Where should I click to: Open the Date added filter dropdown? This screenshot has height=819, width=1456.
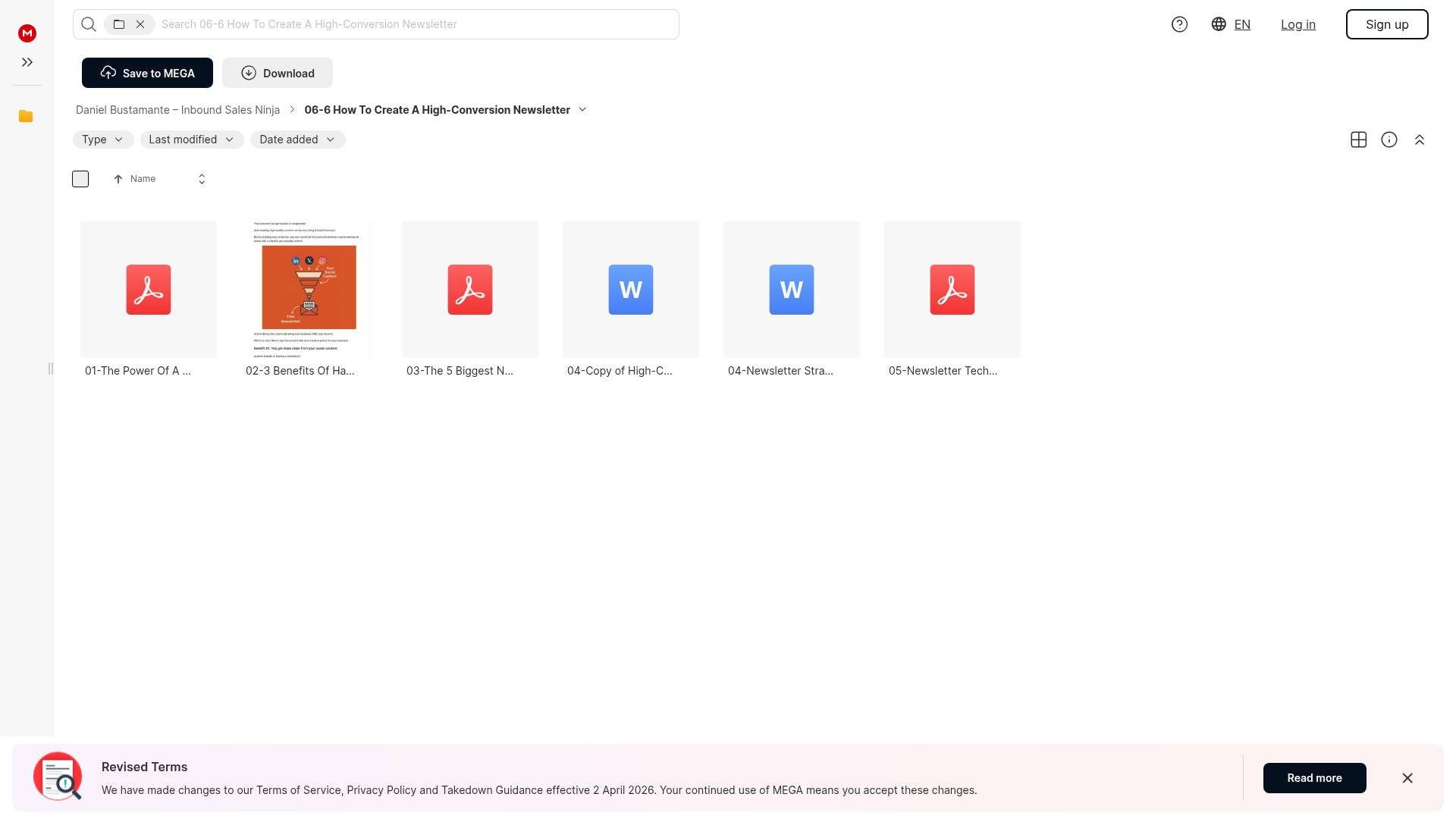tap(297, 140)
